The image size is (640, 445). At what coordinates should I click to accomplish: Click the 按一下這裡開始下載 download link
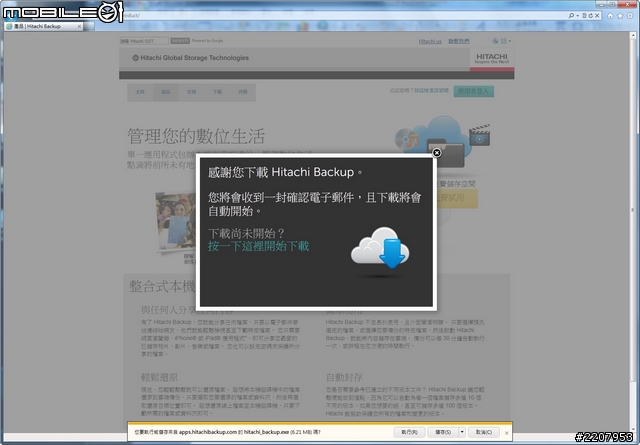click(258, 246)
